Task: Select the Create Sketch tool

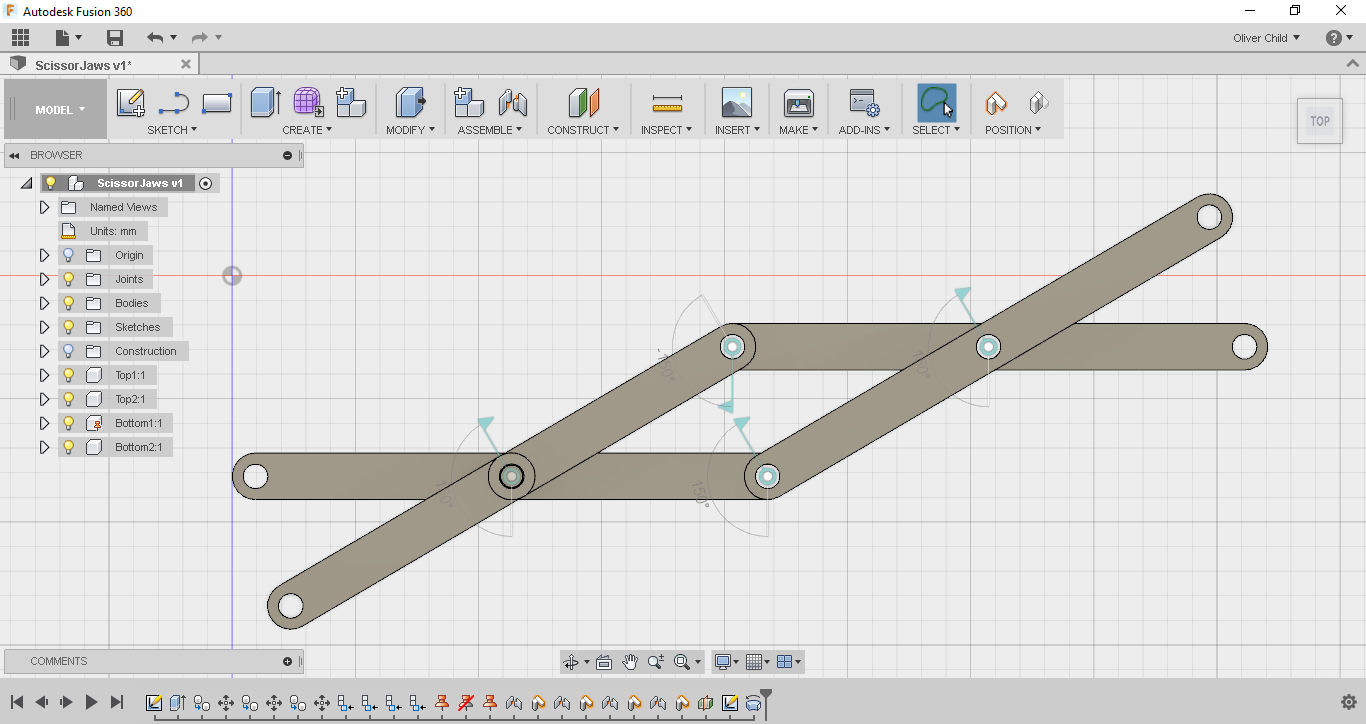Action: click(131, 103)
